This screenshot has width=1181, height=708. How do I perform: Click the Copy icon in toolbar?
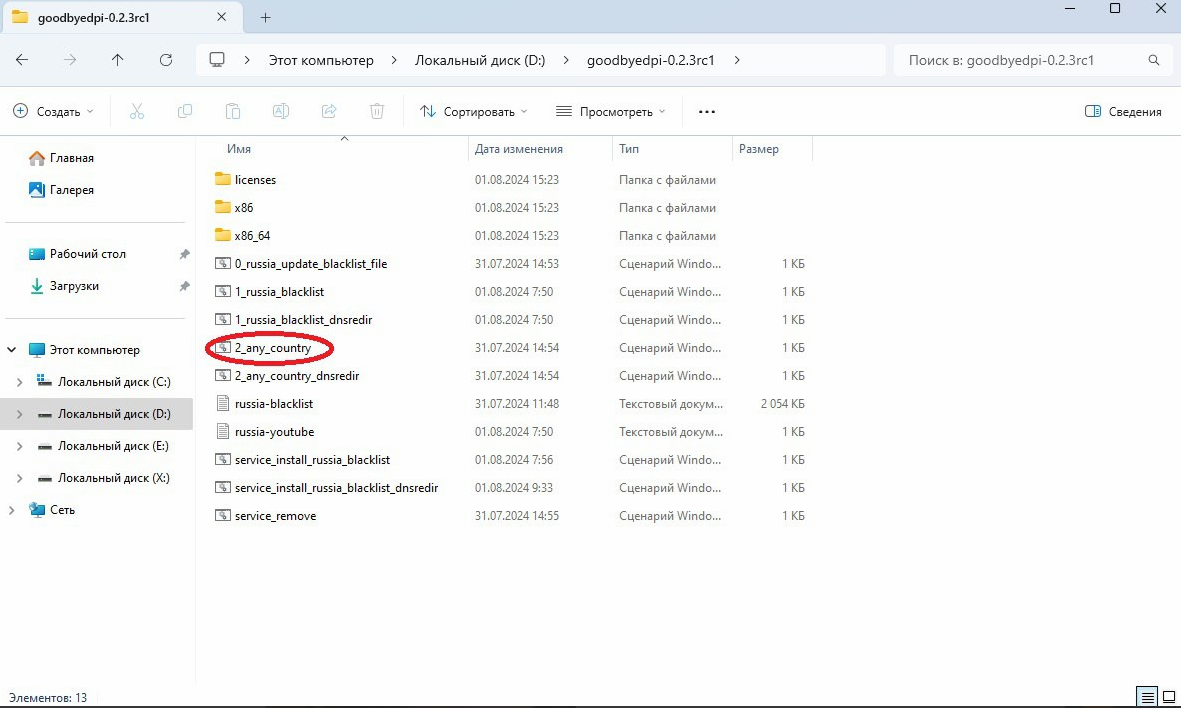[x=185, y=111]
